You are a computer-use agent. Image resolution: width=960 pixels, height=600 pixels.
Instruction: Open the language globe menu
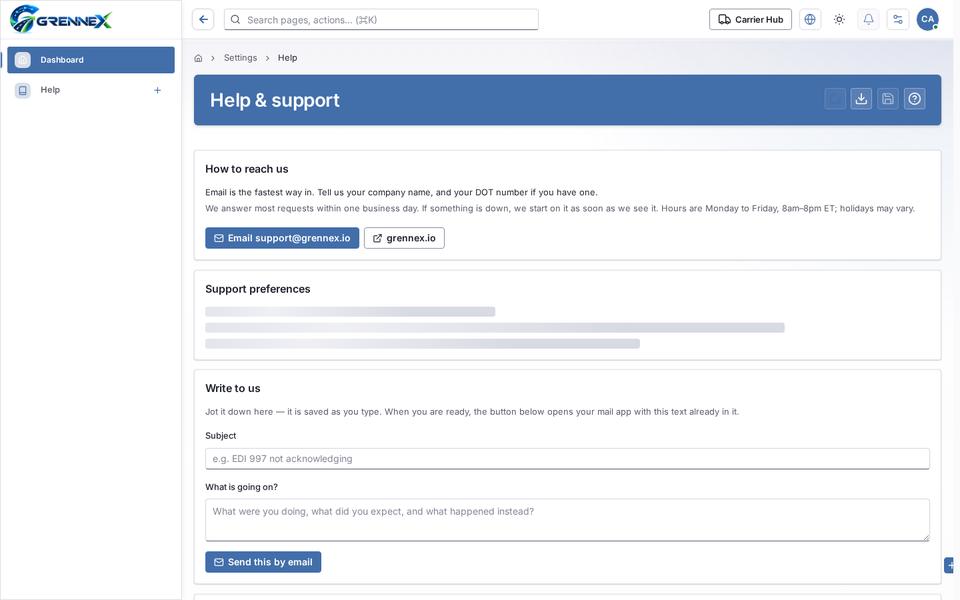click(x=810, y=20)
